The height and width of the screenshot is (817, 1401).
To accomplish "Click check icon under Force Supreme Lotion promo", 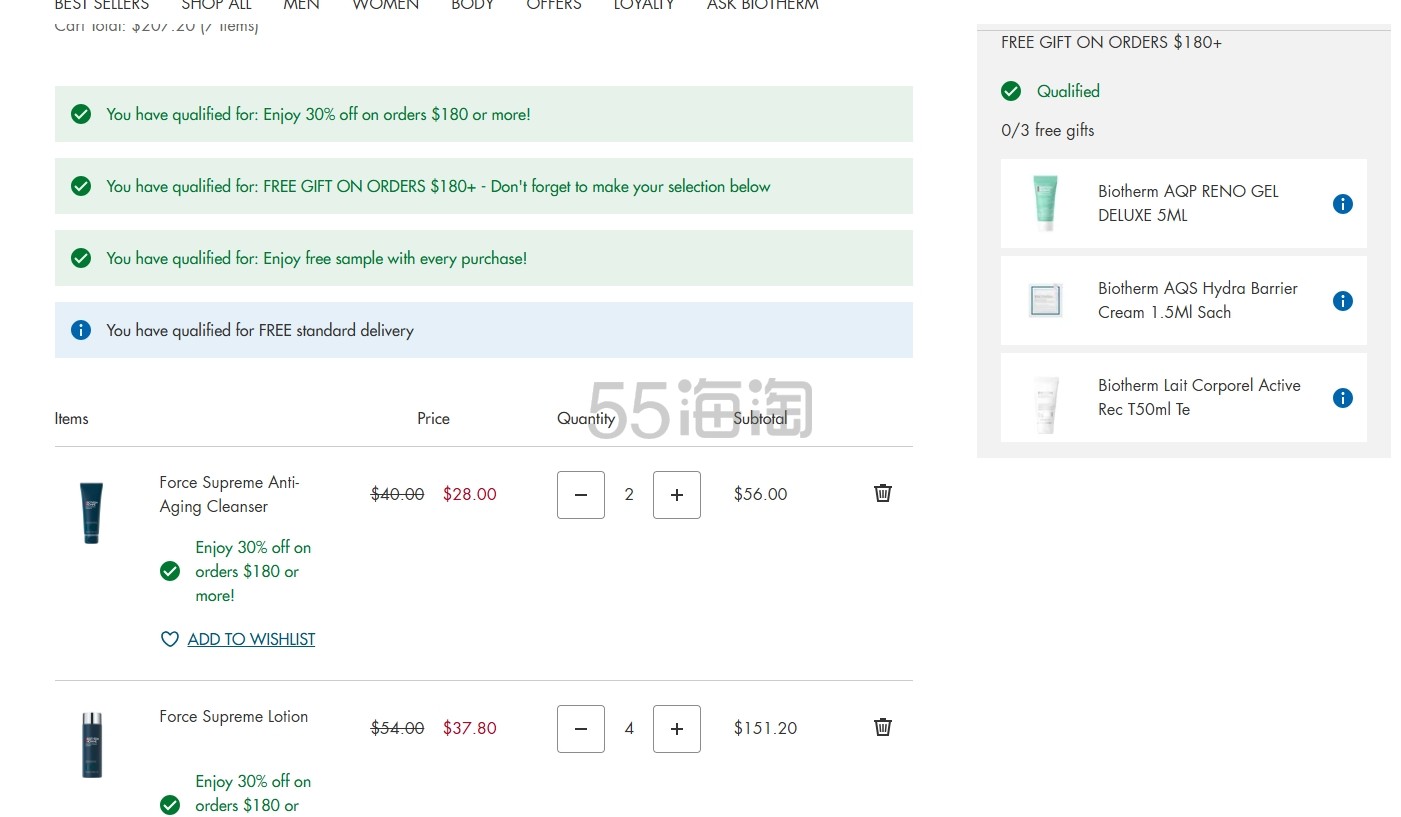I will pos(170,805).
